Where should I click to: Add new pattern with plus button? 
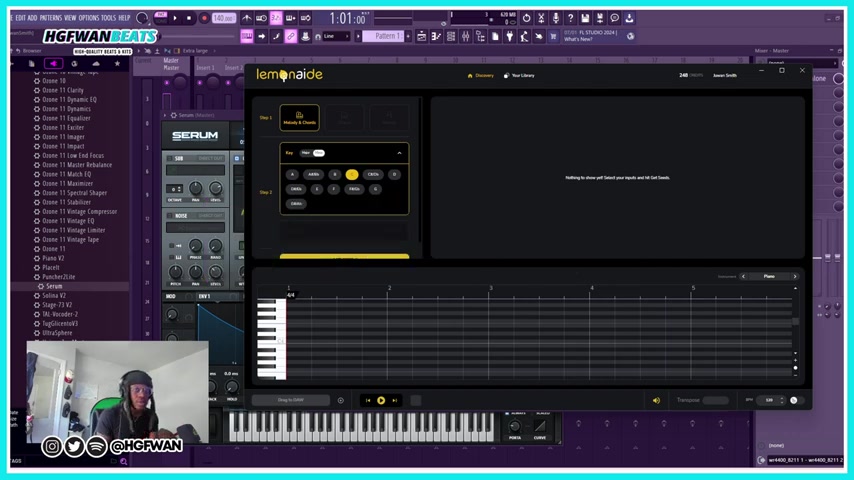[408, 37]
